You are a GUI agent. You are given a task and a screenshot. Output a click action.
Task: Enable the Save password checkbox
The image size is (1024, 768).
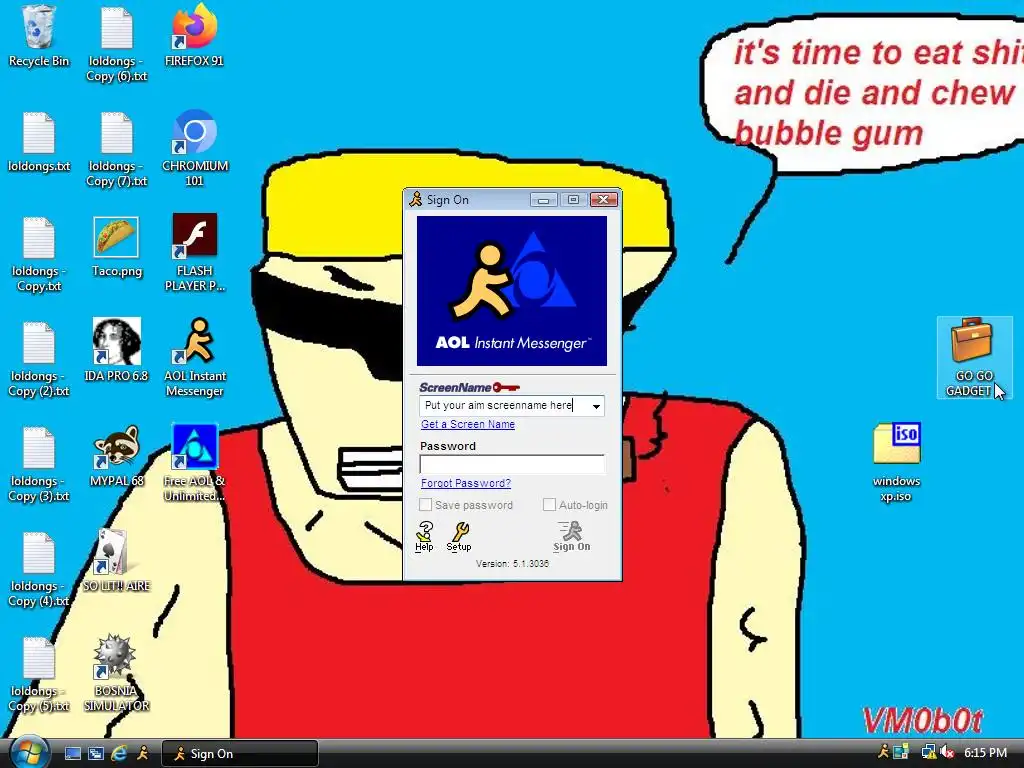[x=425, y=505]
